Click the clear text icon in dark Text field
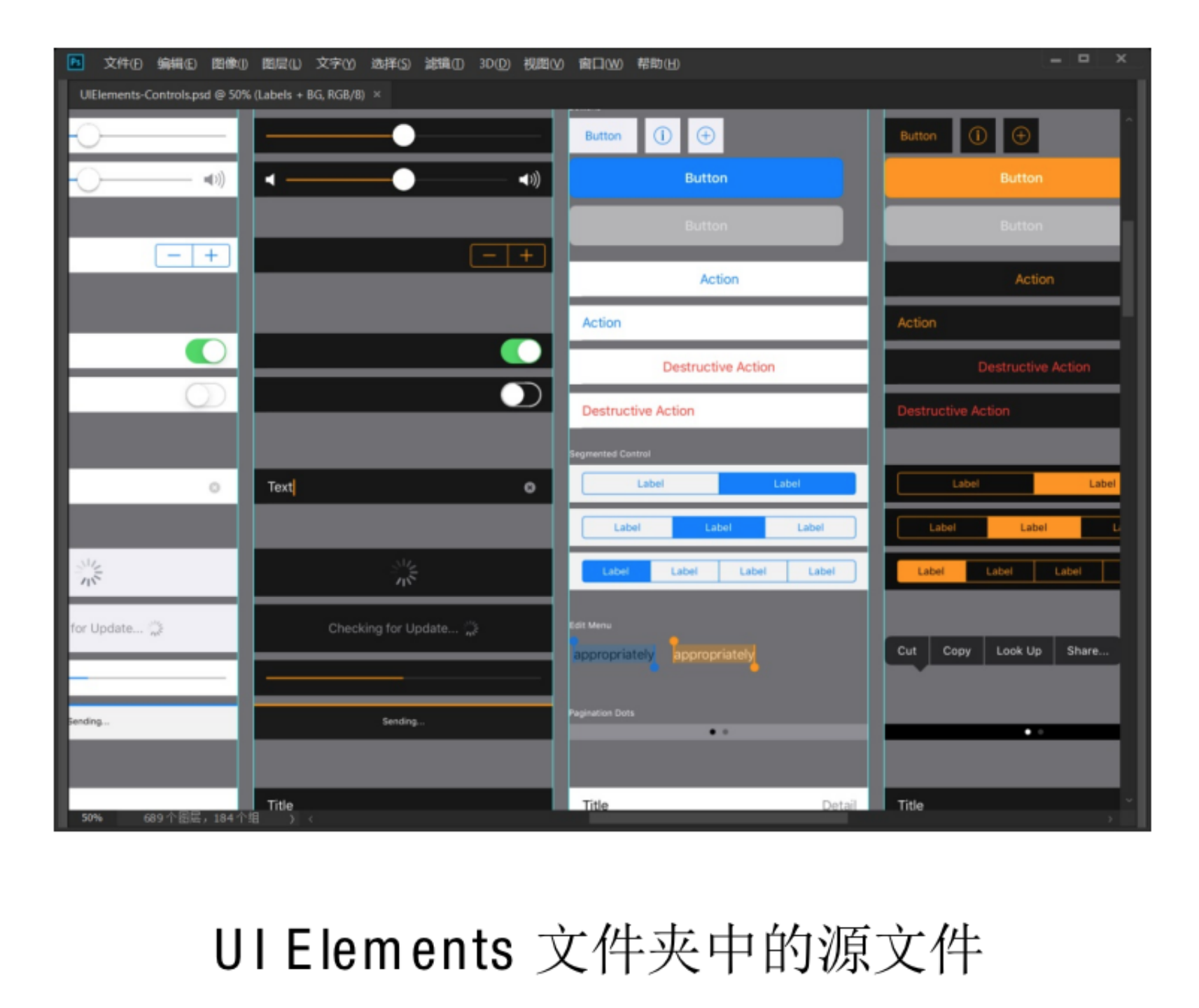The image size is (1199, 1008). click(530, 487)
